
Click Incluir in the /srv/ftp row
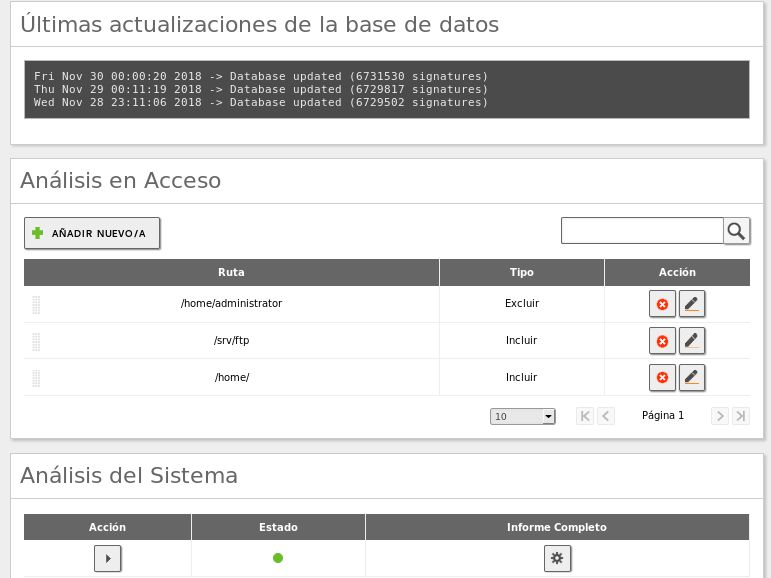click(522, 340)
